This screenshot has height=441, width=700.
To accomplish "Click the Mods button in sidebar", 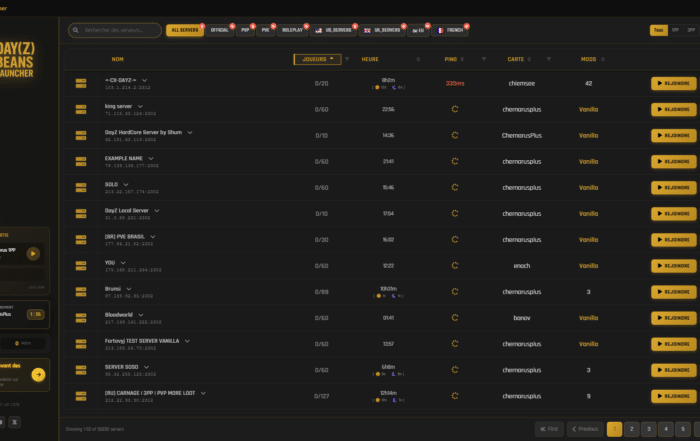I will tap(23, 343).
